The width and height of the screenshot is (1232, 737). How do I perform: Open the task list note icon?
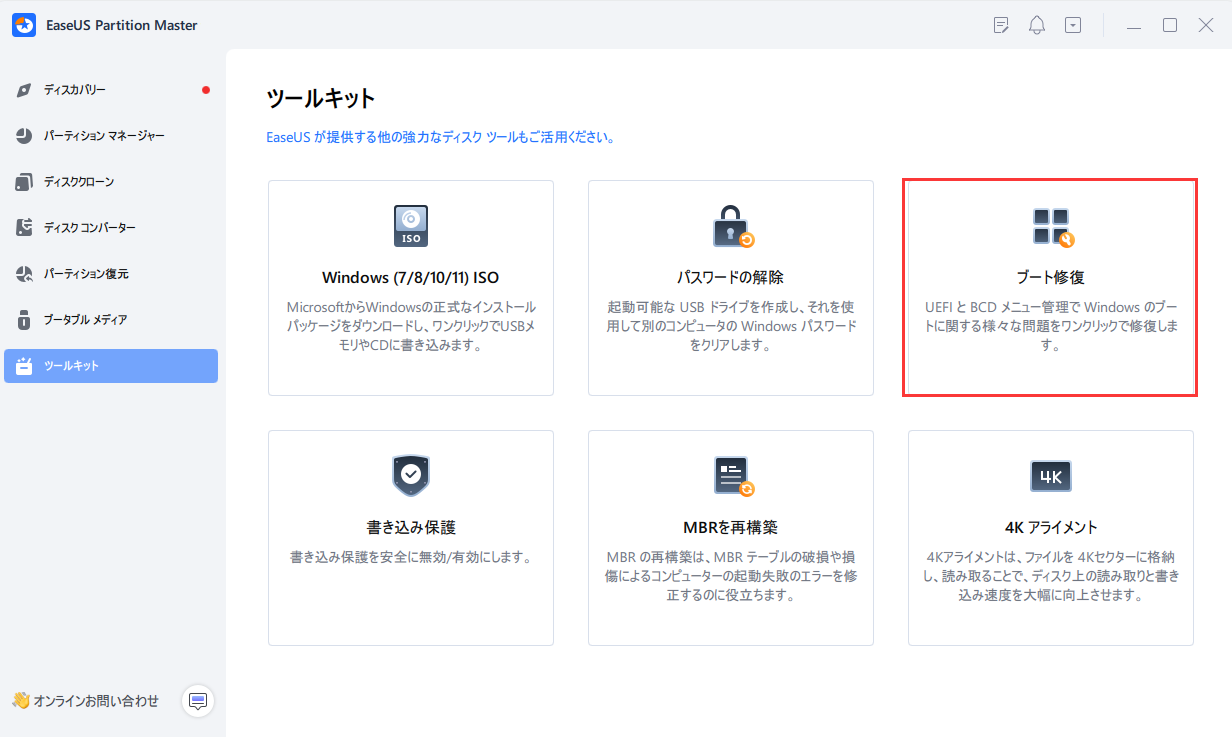tap(1001, 26)
